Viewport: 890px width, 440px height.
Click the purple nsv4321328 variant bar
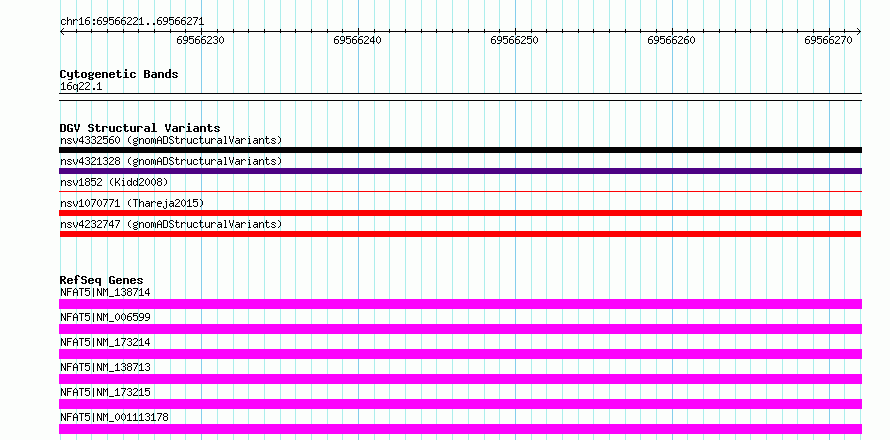point(460,171)
